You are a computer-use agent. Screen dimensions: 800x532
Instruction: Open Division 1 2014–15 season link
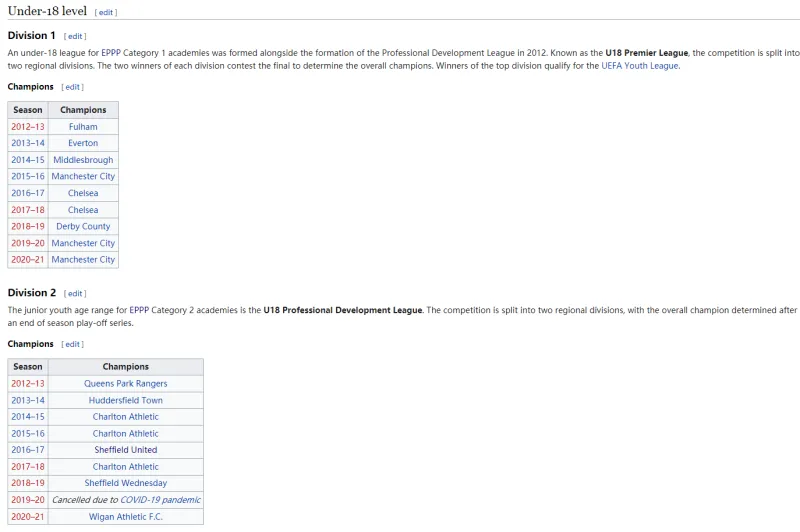(28, 160)
